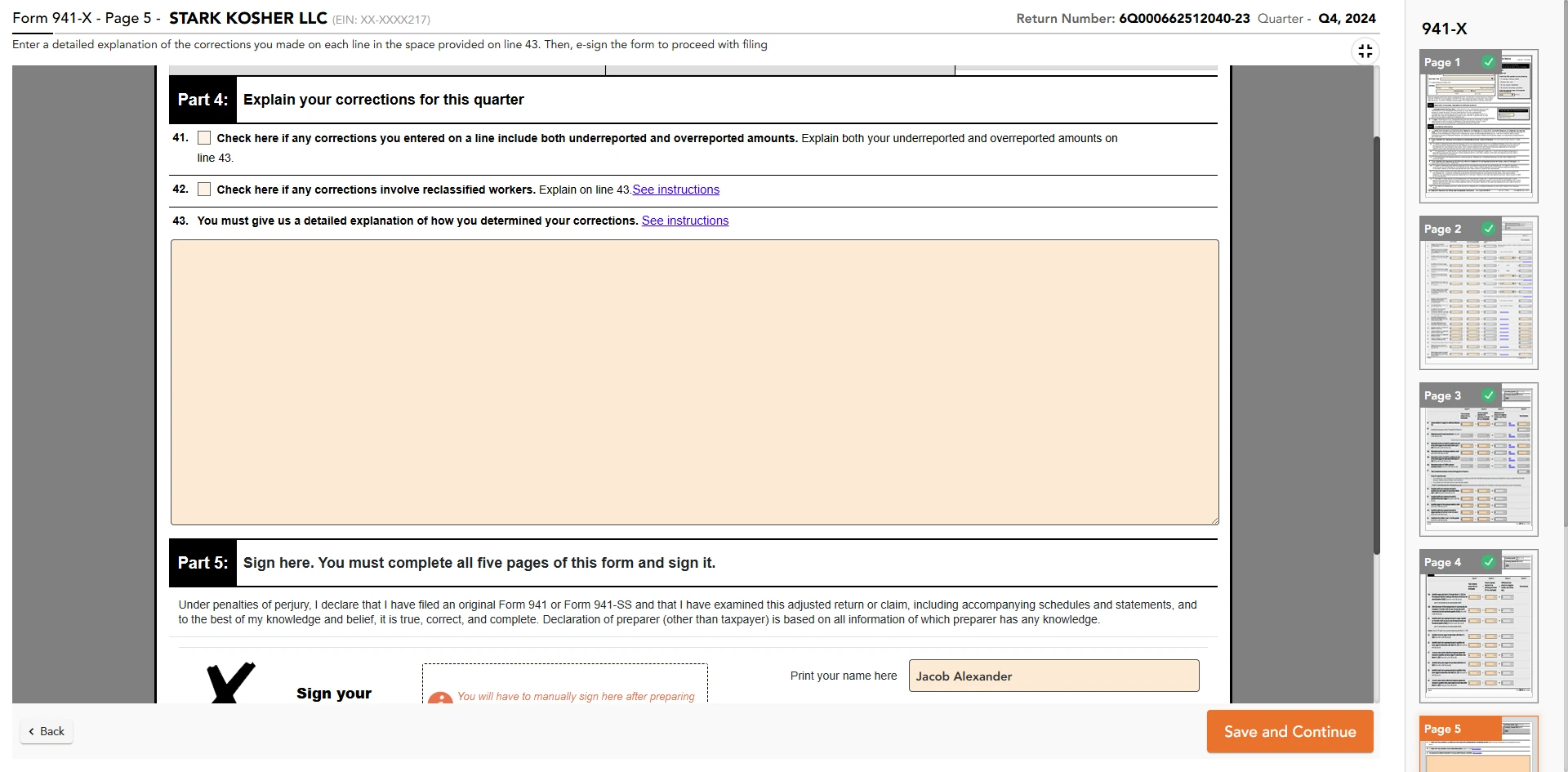
Task: Open See instructions link on line 42
Action: coord(675,190)
